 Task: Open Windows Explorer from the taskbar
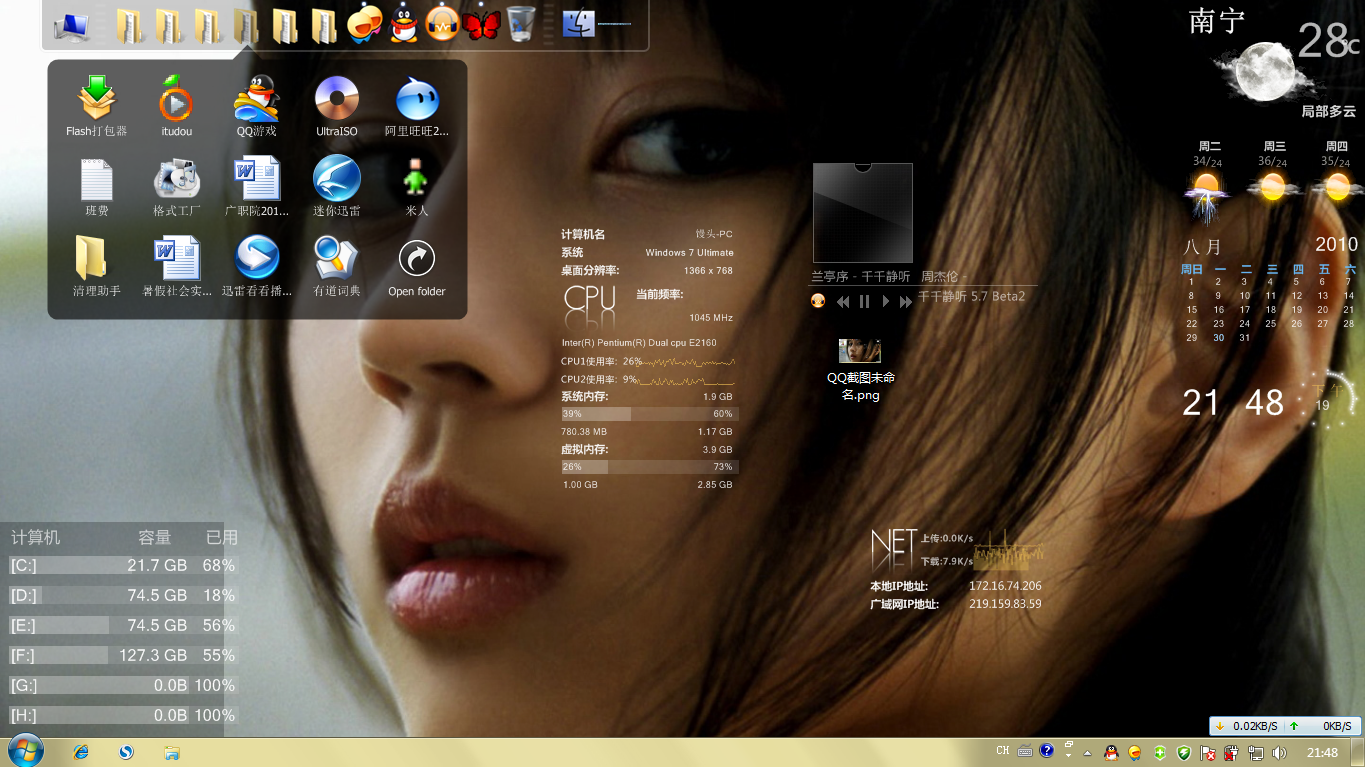[x=171, y=751]
